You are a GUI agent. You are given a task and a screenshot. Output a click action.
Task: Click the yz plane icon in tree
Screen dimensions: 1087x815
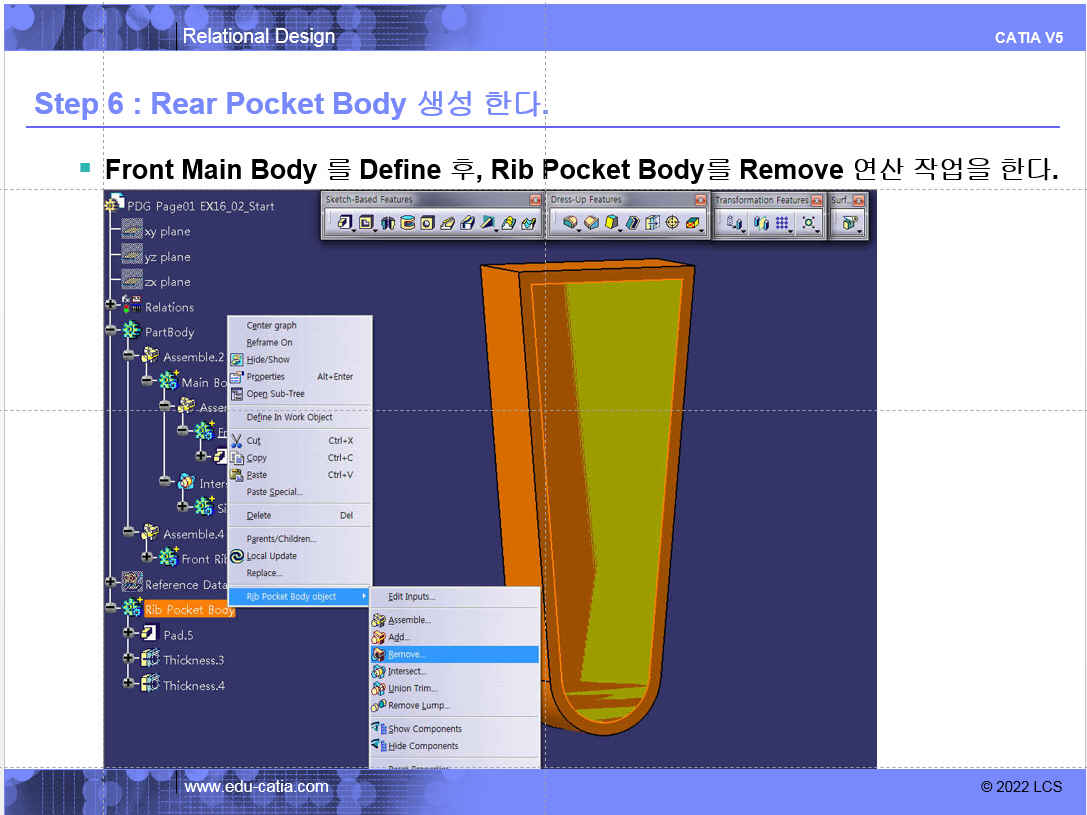[132, 256]
